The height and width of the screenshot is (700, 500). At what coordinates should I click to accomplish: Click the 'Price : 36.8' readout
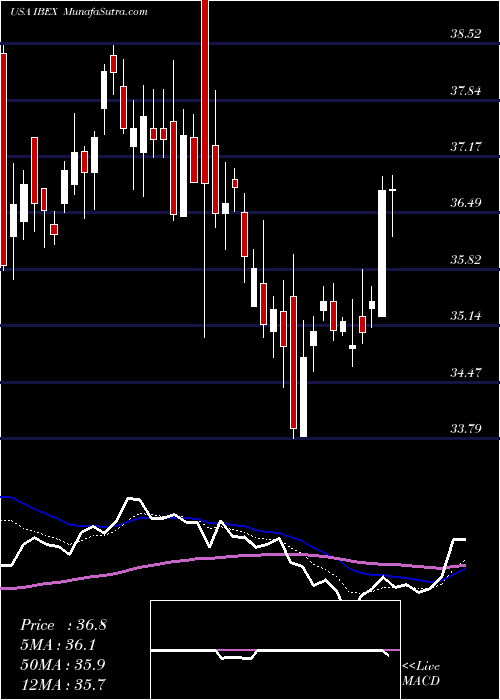[x=63, y=625]
